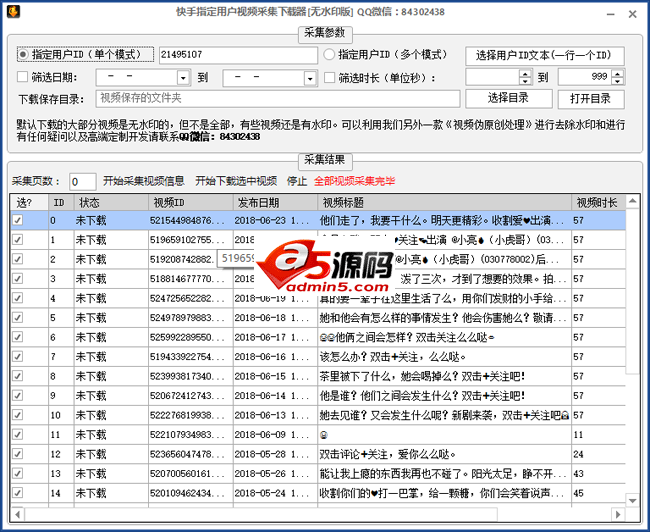Image resolution: width=650 pixels, height=532 pixels.
Task: Increase the minimum duration stepper value
Action: pos(526,73)
